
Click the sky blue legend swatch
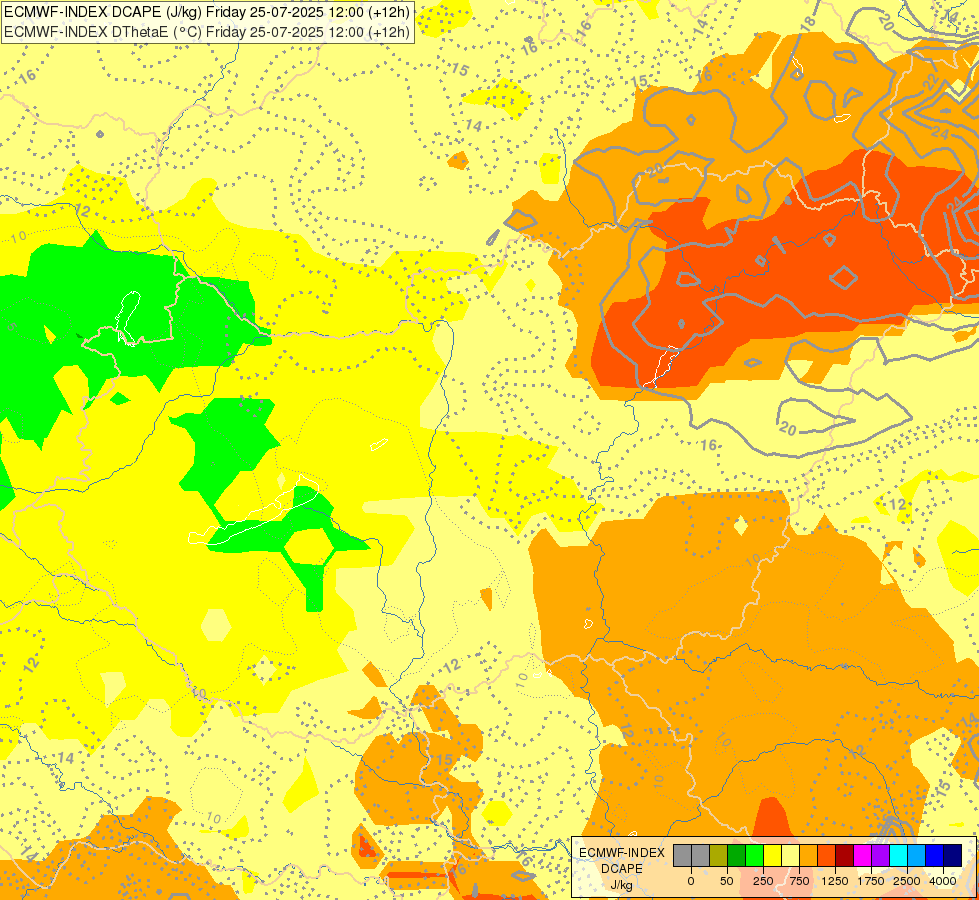point(917,856)
